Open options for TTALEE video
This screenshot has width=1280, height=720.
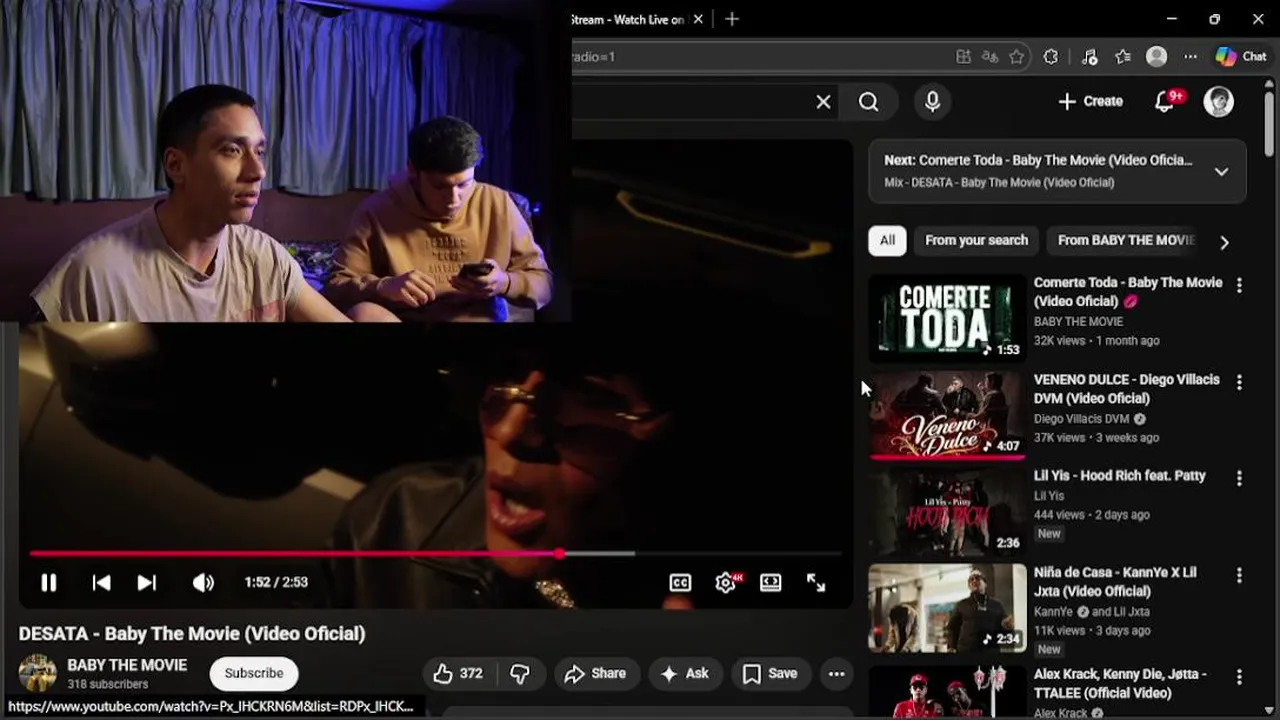point(1239,676)
